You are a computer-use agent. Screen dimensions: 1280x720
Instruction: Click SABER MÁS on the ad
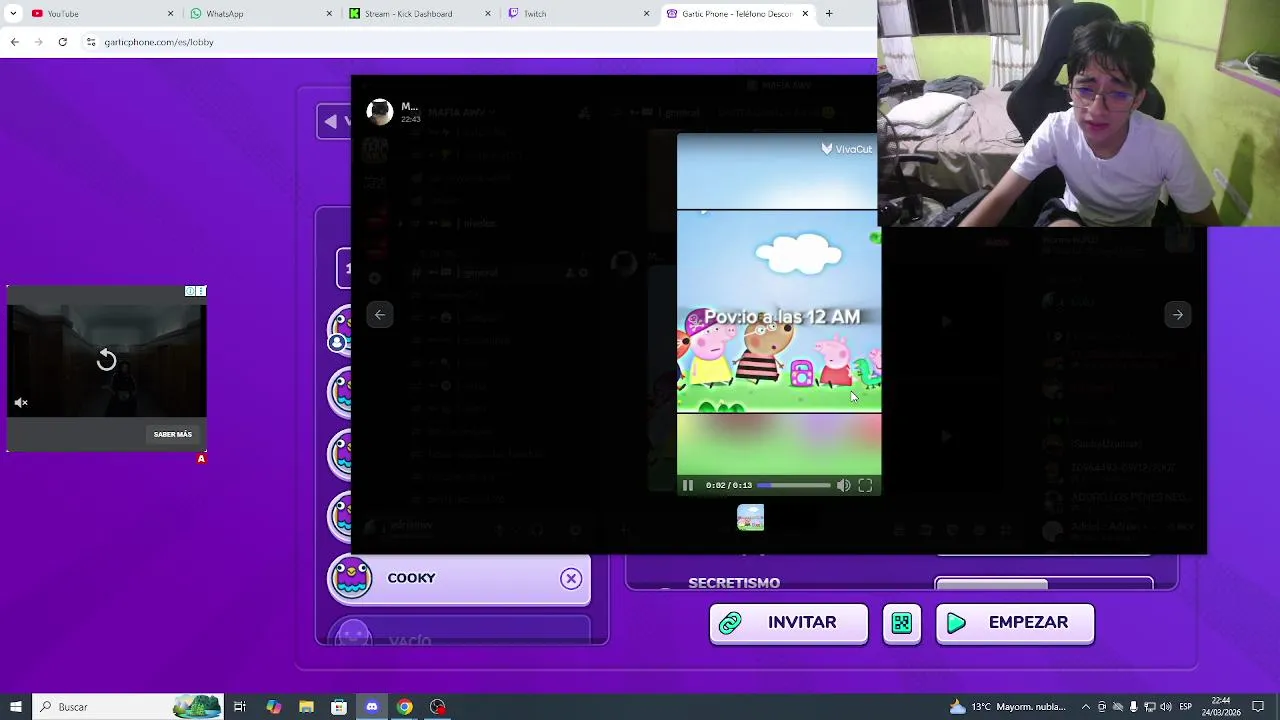click(173, 434)
